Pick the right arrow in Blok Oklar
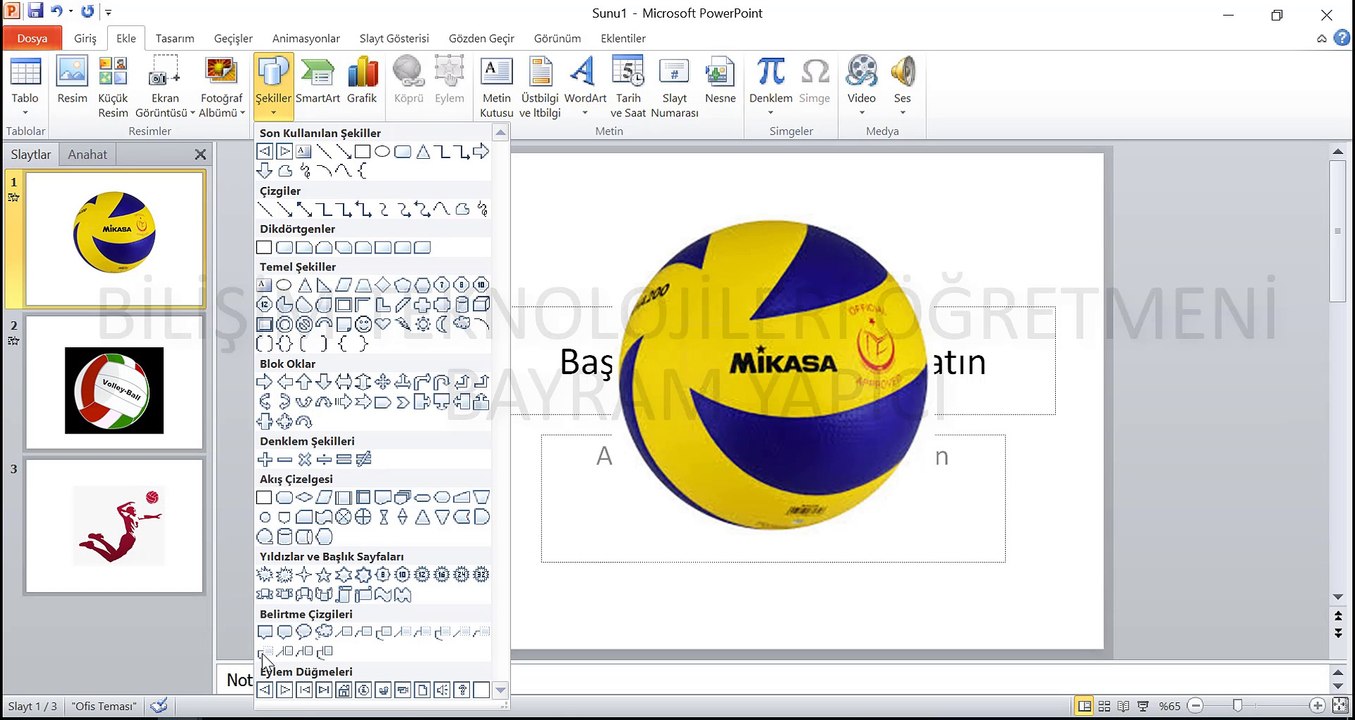 click(x=265, y=382)
